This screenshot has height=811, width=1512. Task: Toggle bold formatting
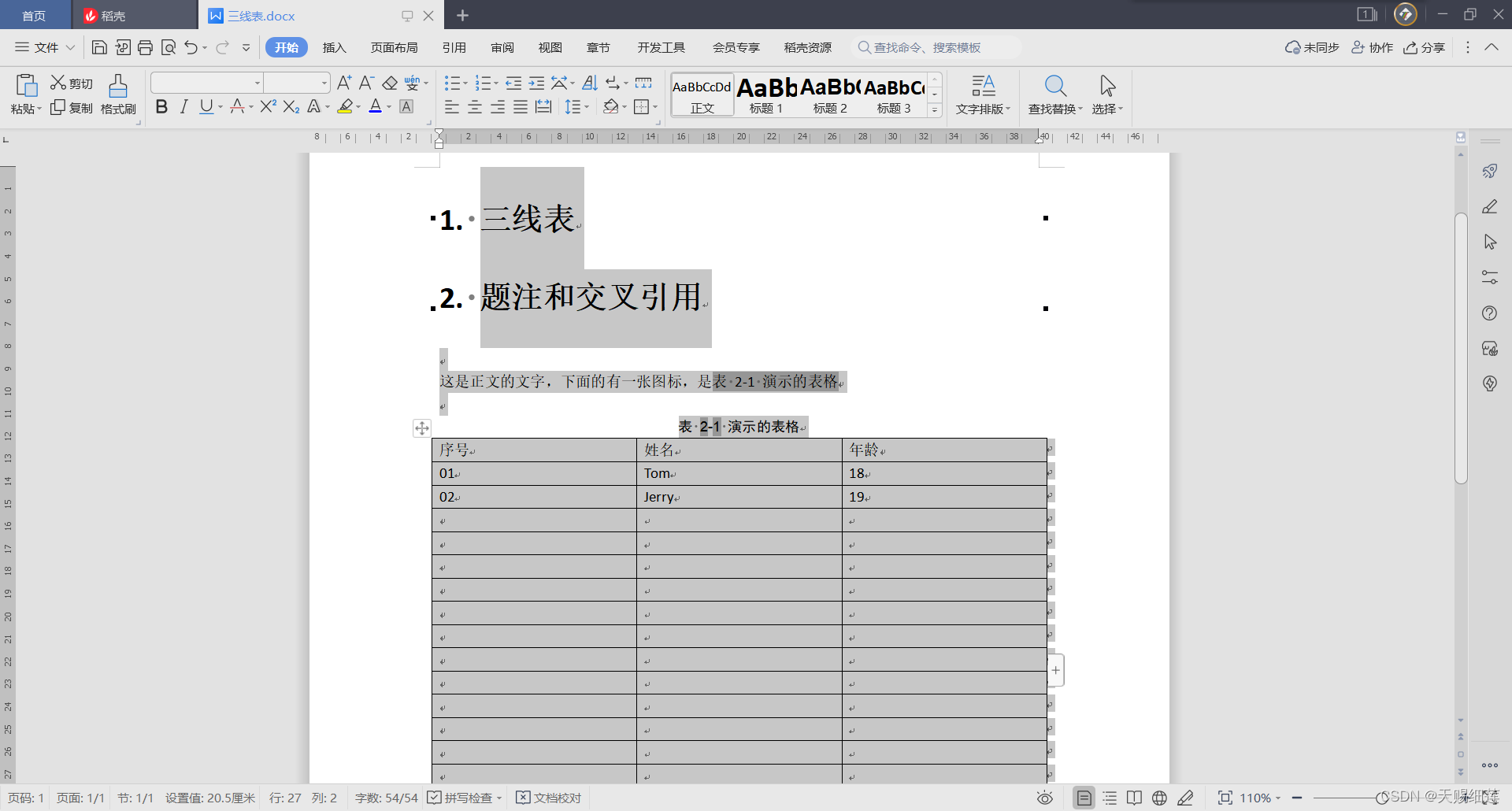(161, 107)
